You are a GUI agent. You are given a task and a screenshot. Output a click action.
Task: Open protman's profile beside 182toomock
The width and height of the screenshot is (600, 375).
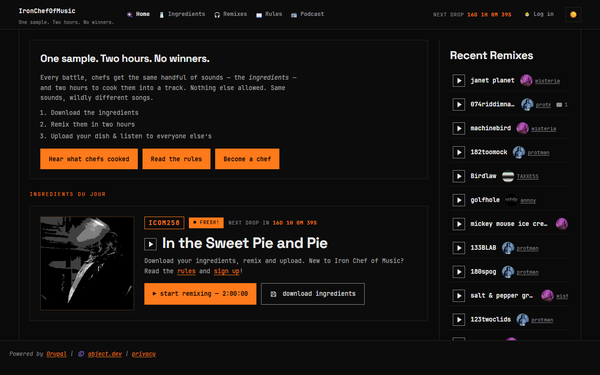coord(538,153)
